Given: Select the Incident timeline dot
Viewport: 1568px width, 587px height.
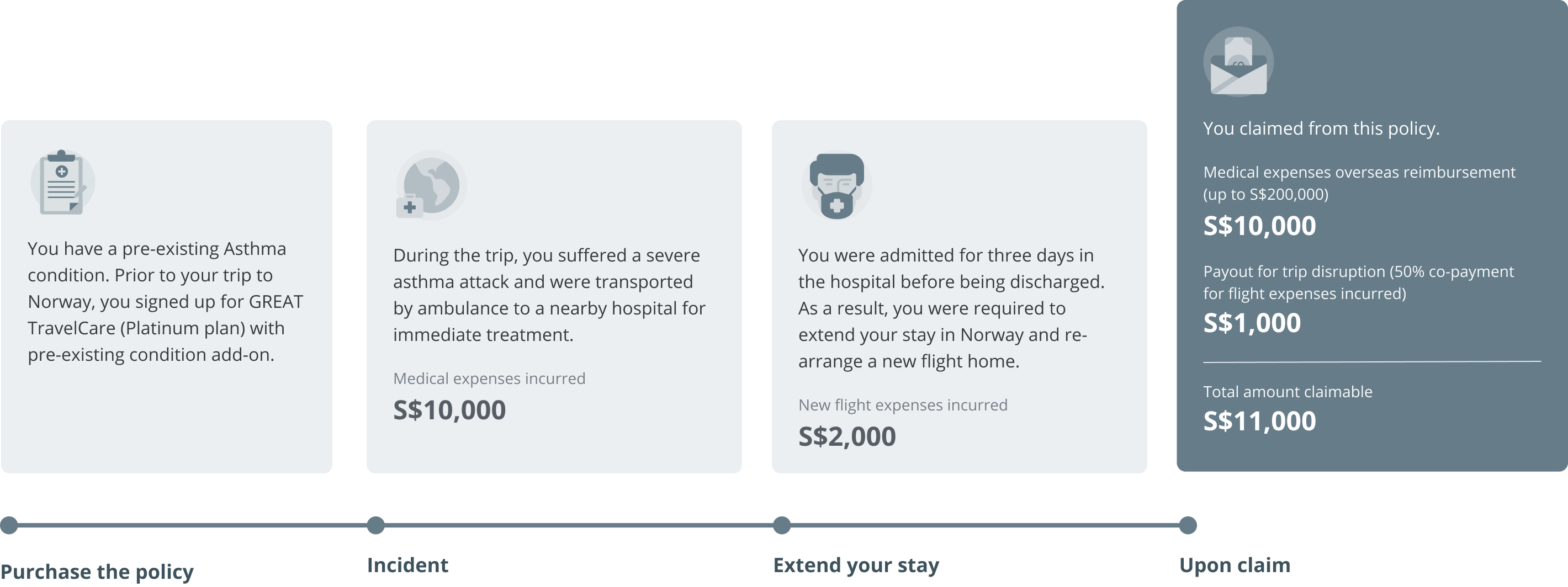Looking at the screenshot, I should [376, 525].
